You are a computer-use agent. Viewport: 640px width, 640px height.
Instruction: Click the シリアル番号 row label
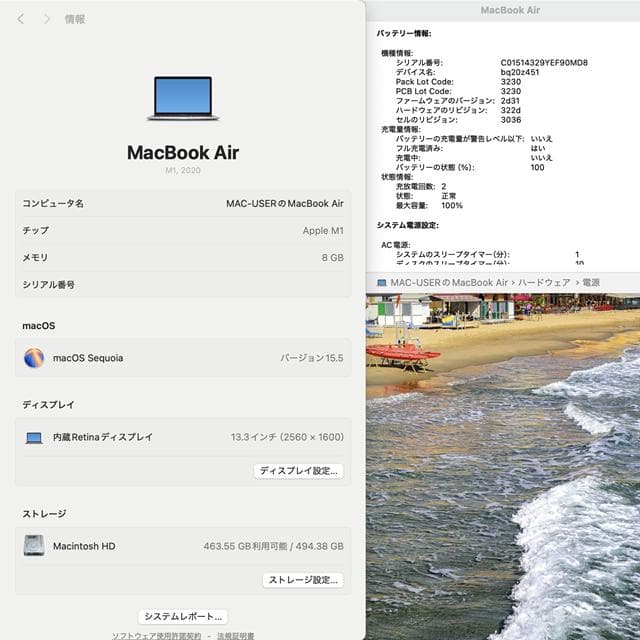[49, 285]
